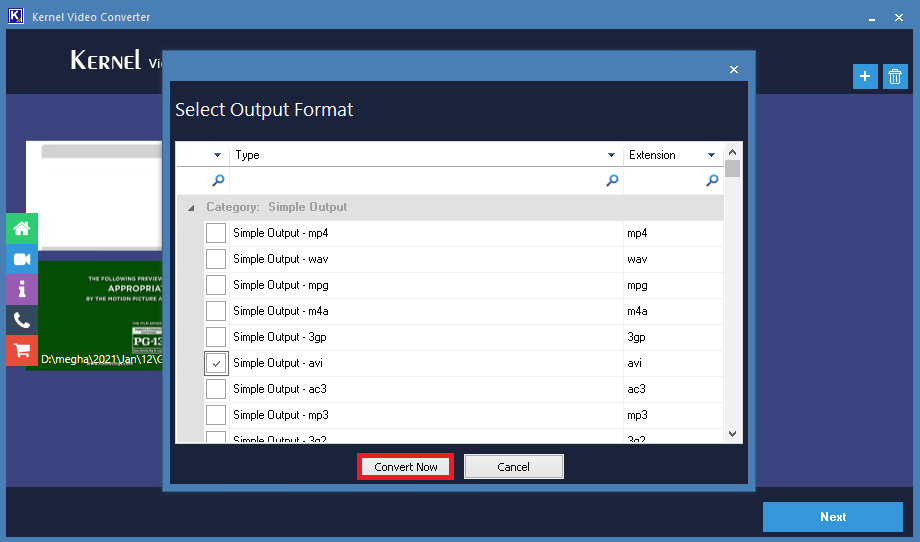Image resolution: width=920 pixels, height=542 pixels.
Task: Check the Simple Output - ac3 checkbox
Action: tap(216, 389)
